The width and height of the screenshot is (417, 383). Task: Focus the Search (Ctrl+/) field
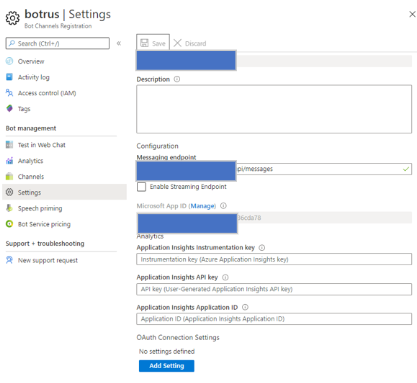point(58,43)
